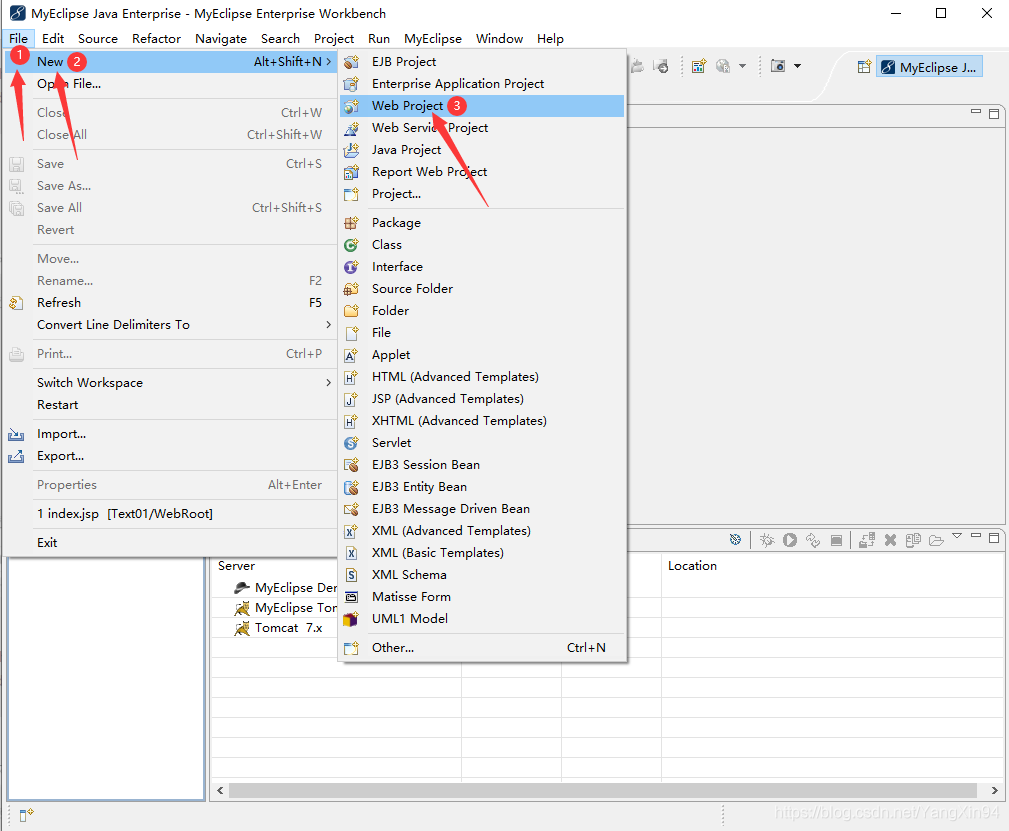Click the add deployment icon in Servers view

point(867,540)
